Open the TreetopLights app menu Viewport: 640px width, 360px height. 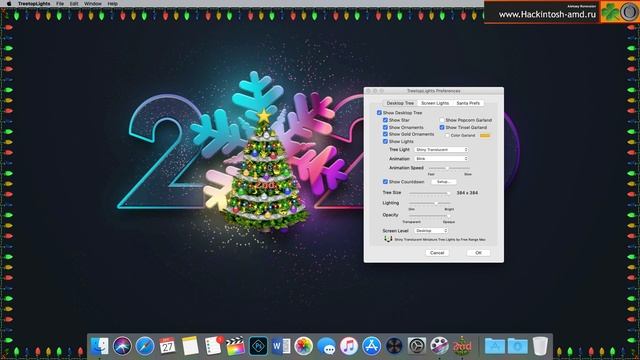34,3
